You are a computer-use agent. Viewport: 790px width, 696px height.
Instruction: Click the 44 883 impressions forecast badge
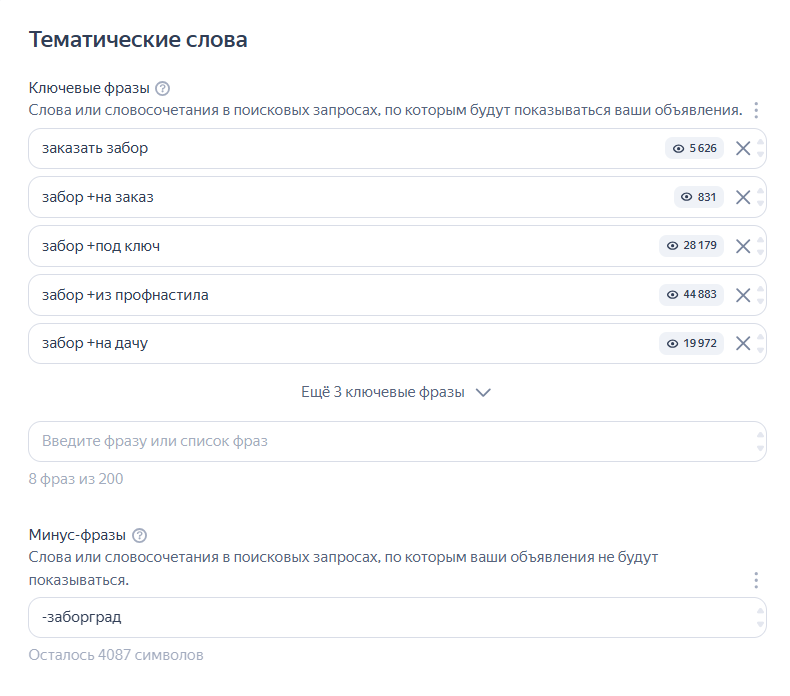691,295
